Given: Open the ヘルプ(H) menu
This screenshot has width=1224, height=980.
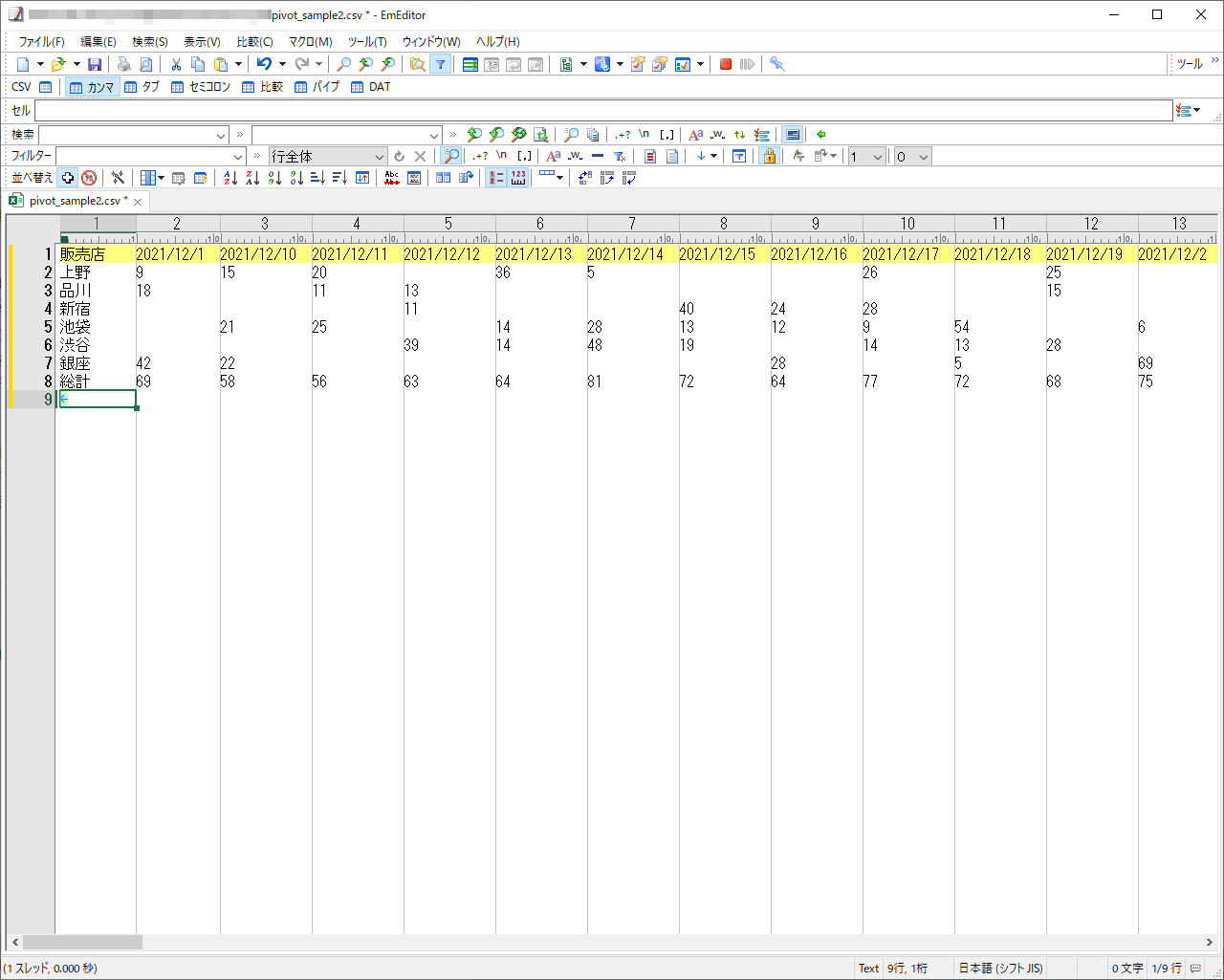Looking at the screenshot, I should 498,42.
